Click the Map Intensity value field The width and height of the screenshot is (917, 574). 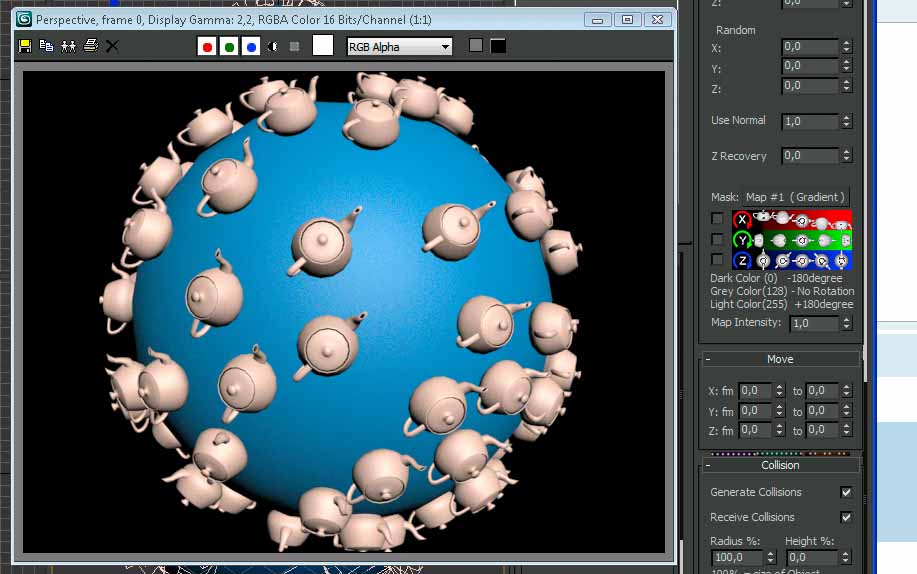tap(815, 324)
